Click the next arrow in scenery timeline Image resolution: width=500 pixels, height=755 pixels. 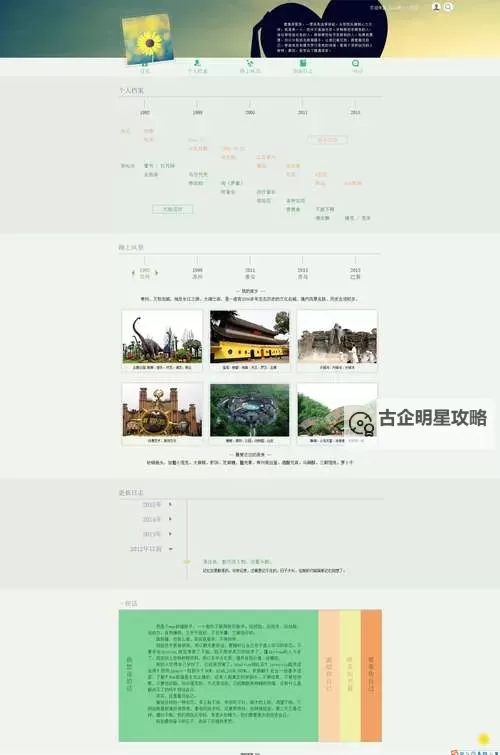(x=157, y=273)
